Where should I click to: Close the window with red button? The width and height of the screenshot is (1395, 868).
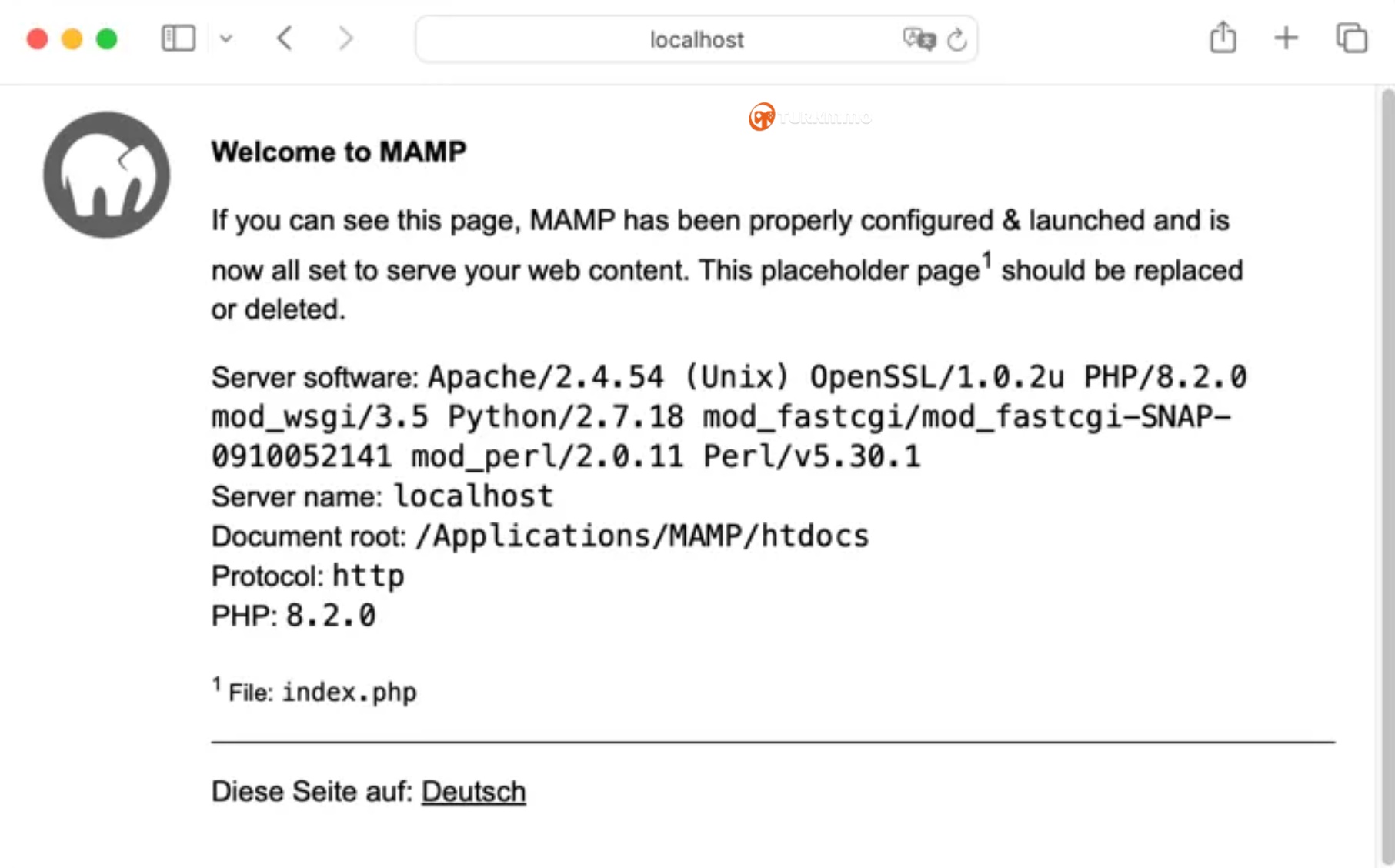click(x=37, y=38)
